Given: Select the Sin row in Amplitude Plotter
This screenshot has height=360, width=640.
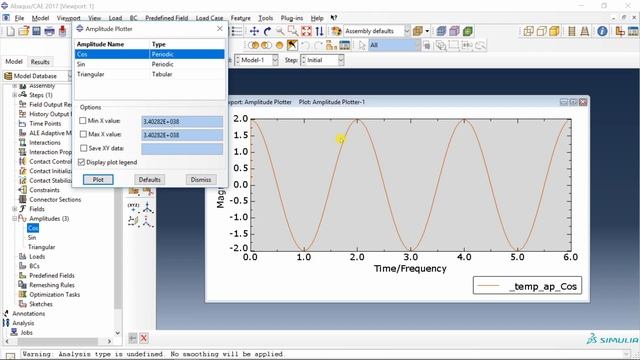Looking at the screenshot, I should click(149, 64).
